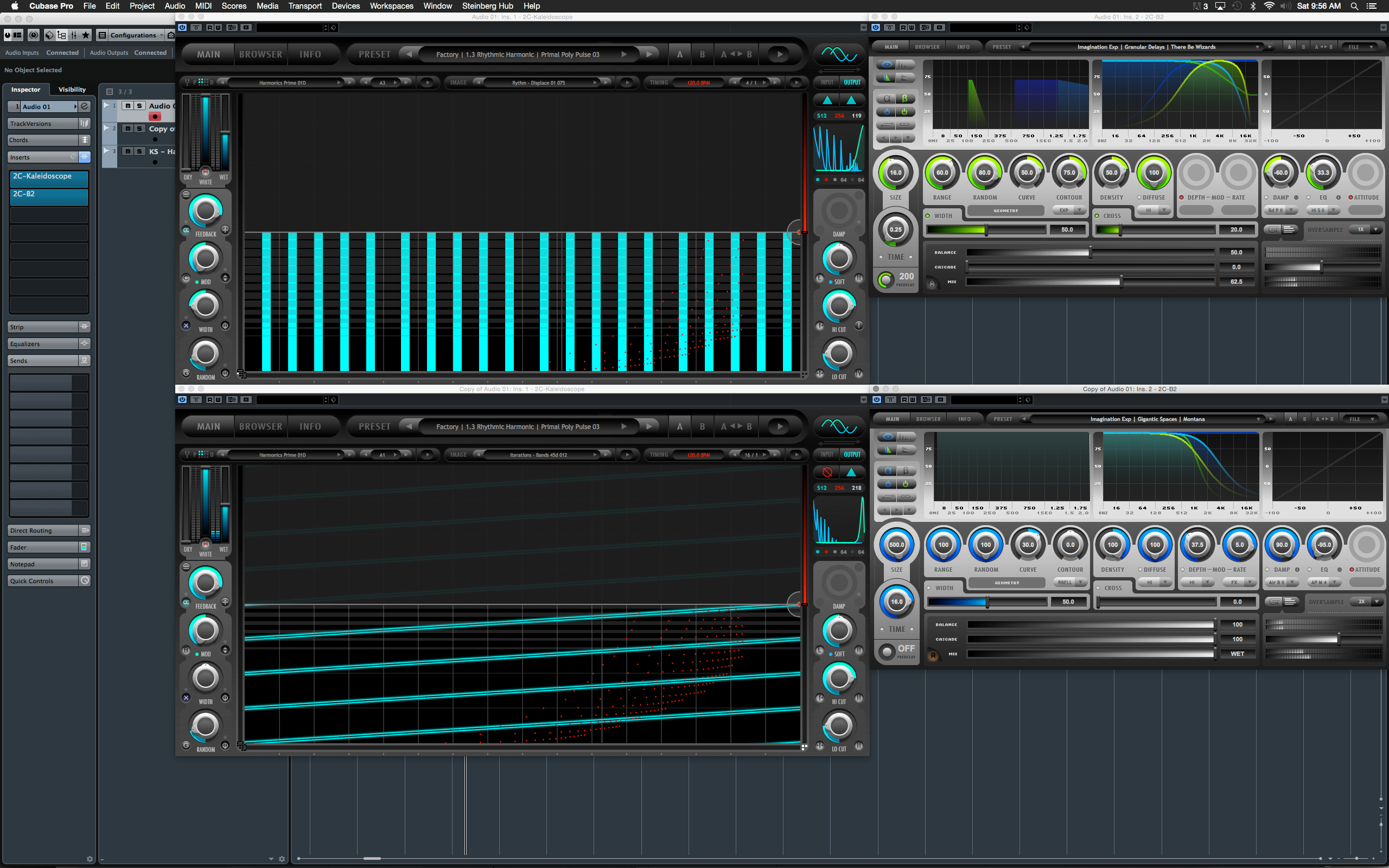Click the Notepad section icon
1389x868 pixels.
[x=85, y=564]
